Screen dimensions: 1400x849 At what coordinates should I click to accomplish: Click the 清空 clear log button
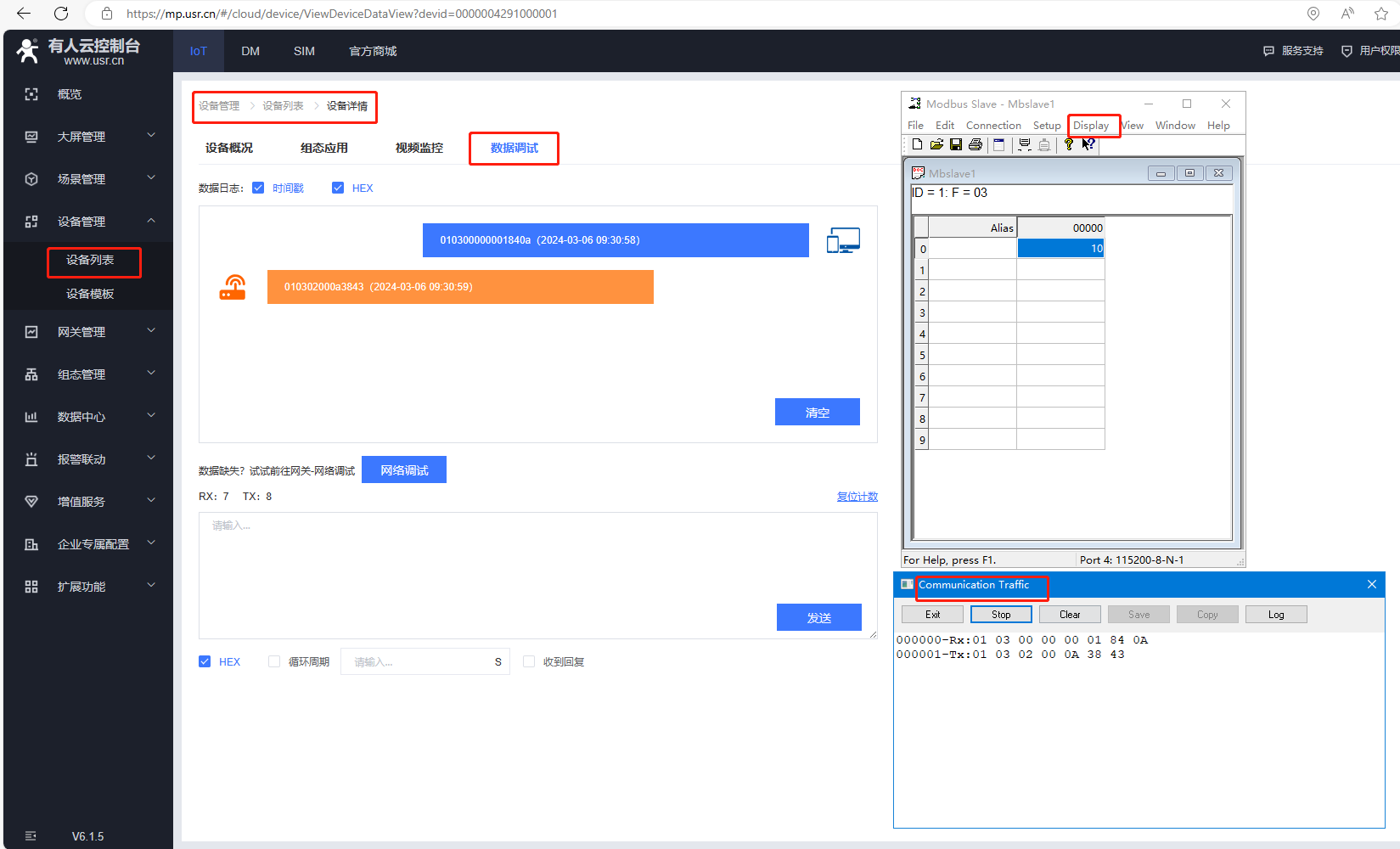click(x=817, y=412)
